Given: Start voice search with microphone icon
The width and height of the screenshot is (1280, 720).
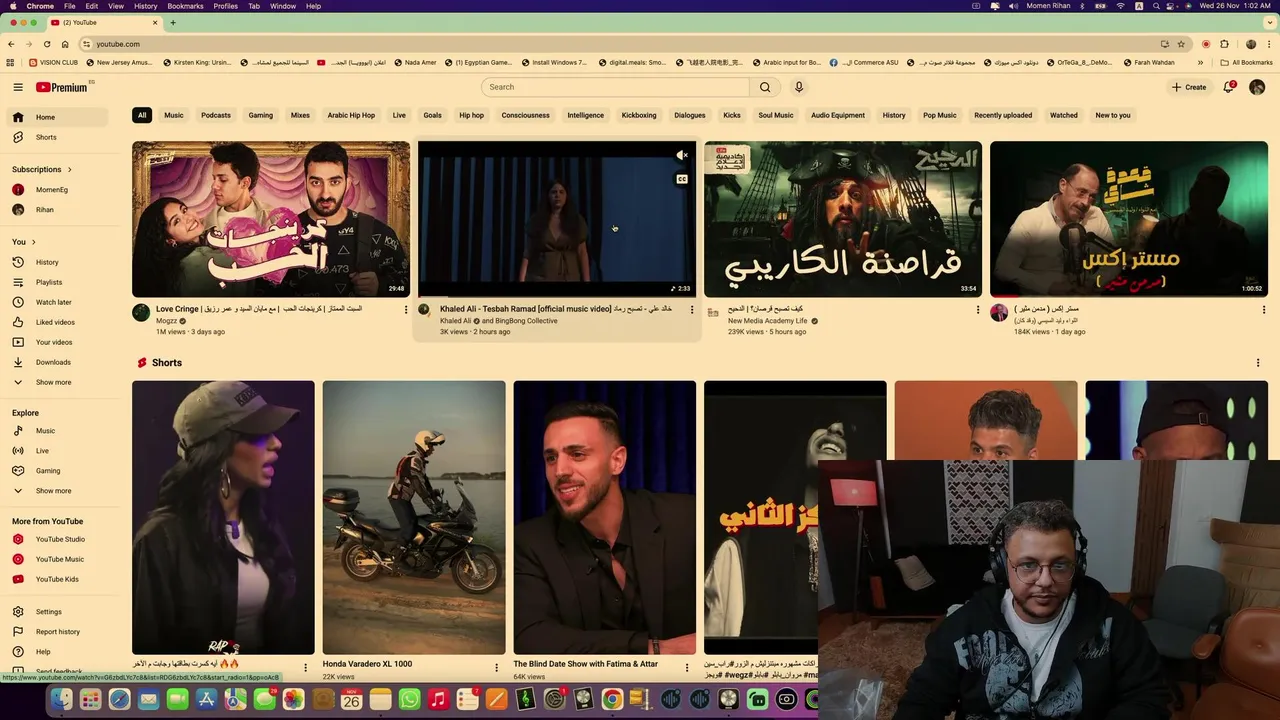Looking at the screenshot, I should tap(799, 87).
